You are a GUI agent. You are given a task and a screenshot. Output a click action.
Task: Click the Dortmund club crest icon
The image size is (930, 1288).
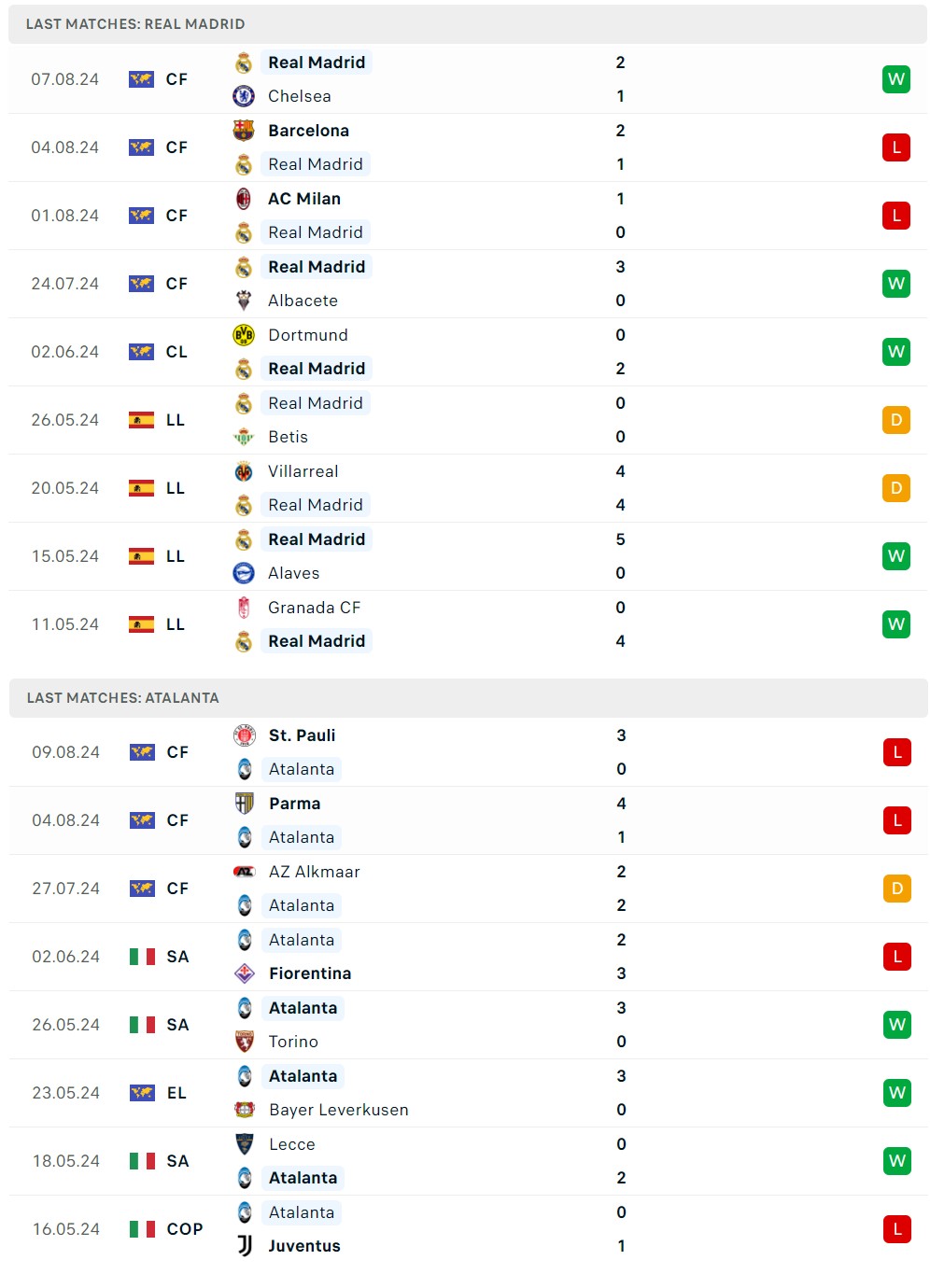244,335
